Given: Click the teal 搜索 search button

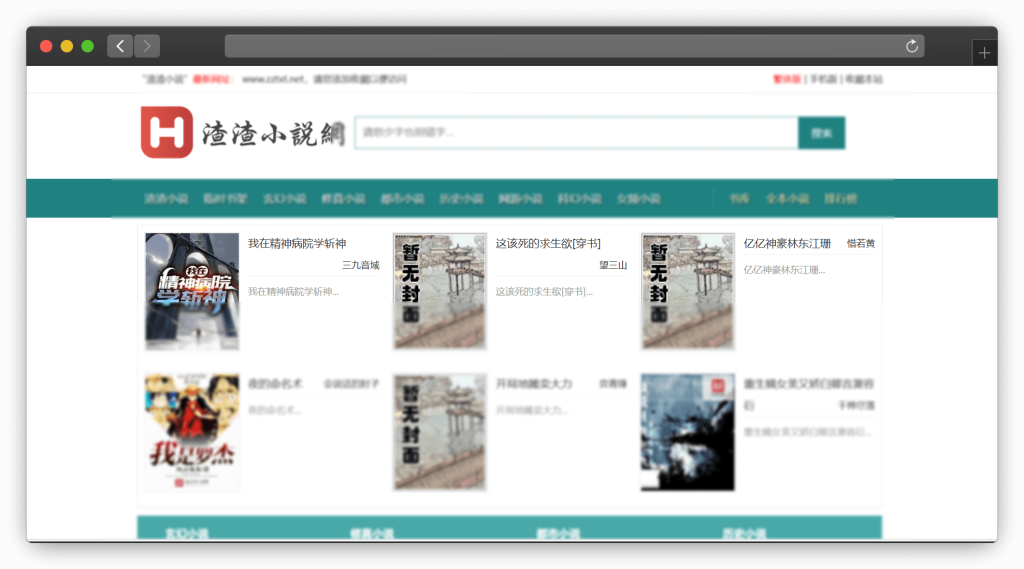Looking at the screenshot, I should pos(822,133).
